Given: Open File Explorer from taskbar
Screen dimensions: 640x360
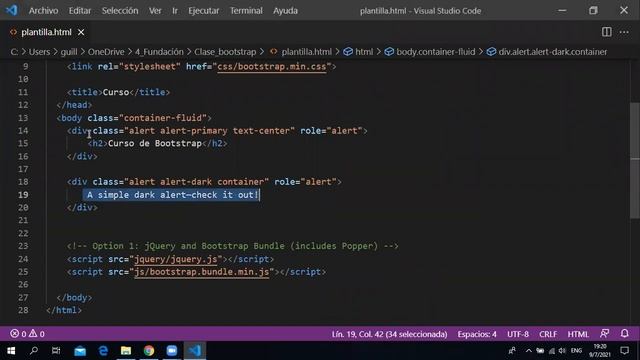Looking at the screenshot, I should [126, 351].
